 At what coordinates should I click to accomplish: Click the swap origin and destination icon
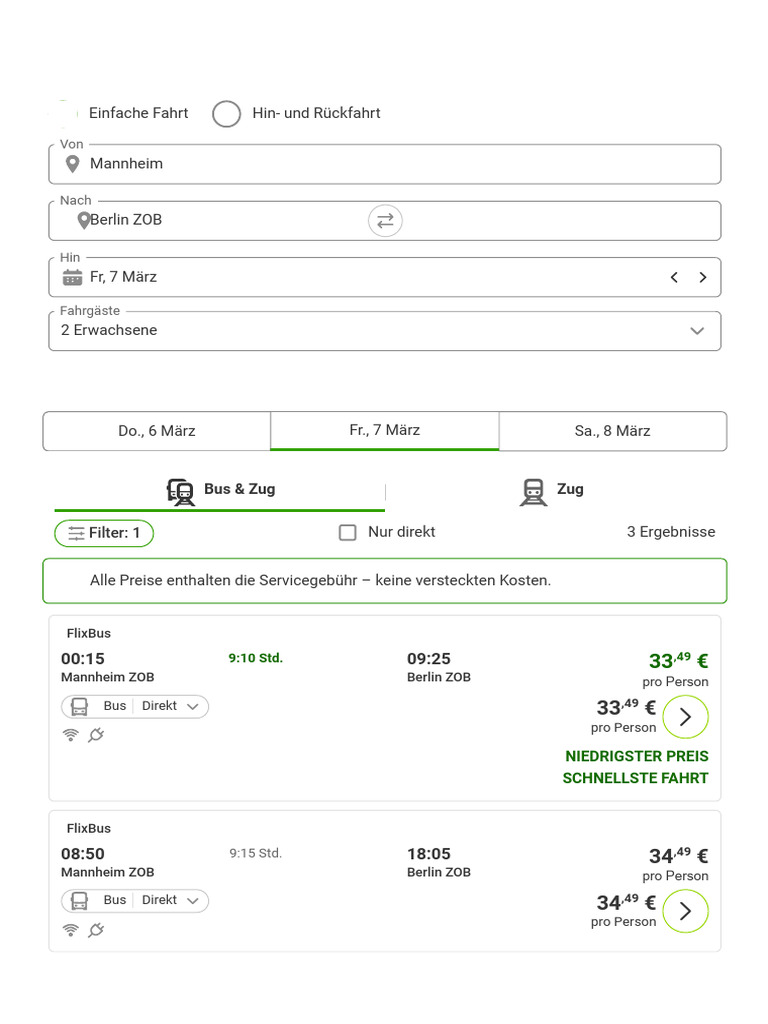[x=385, y=220]
